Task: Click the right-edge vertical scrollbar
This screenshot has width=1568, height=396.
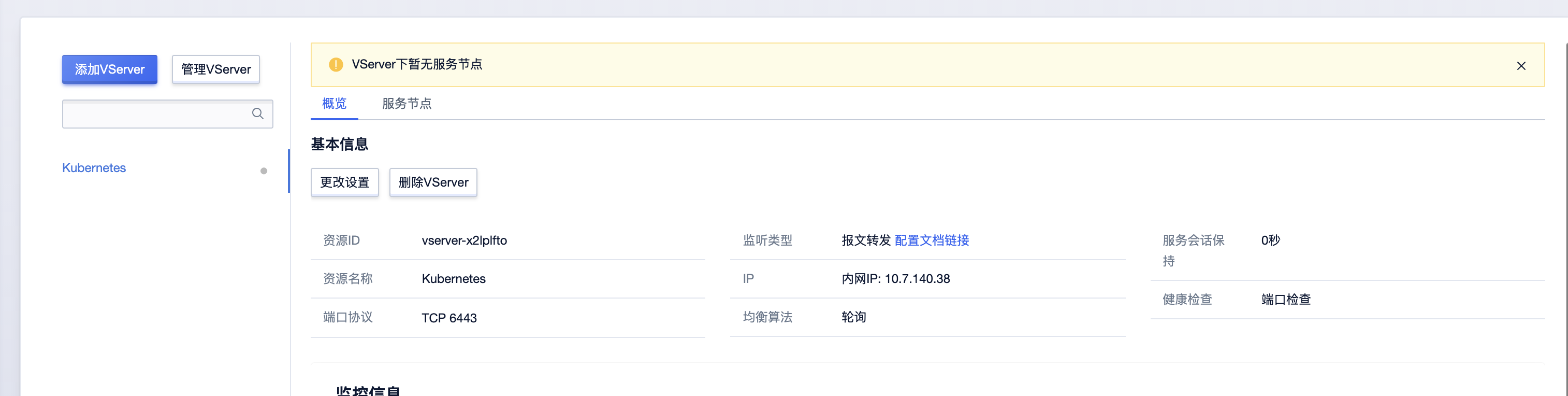Action: click(1565, 213)
